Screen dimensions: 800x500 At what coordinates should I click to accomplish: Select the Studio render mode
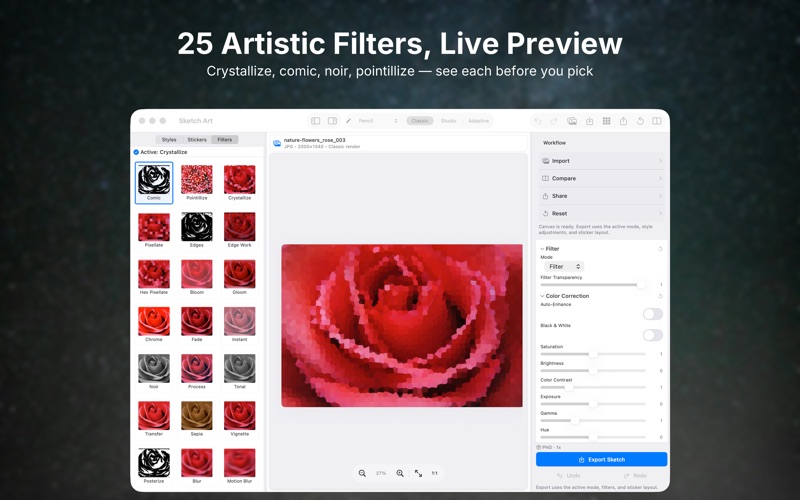coord(448,121)
